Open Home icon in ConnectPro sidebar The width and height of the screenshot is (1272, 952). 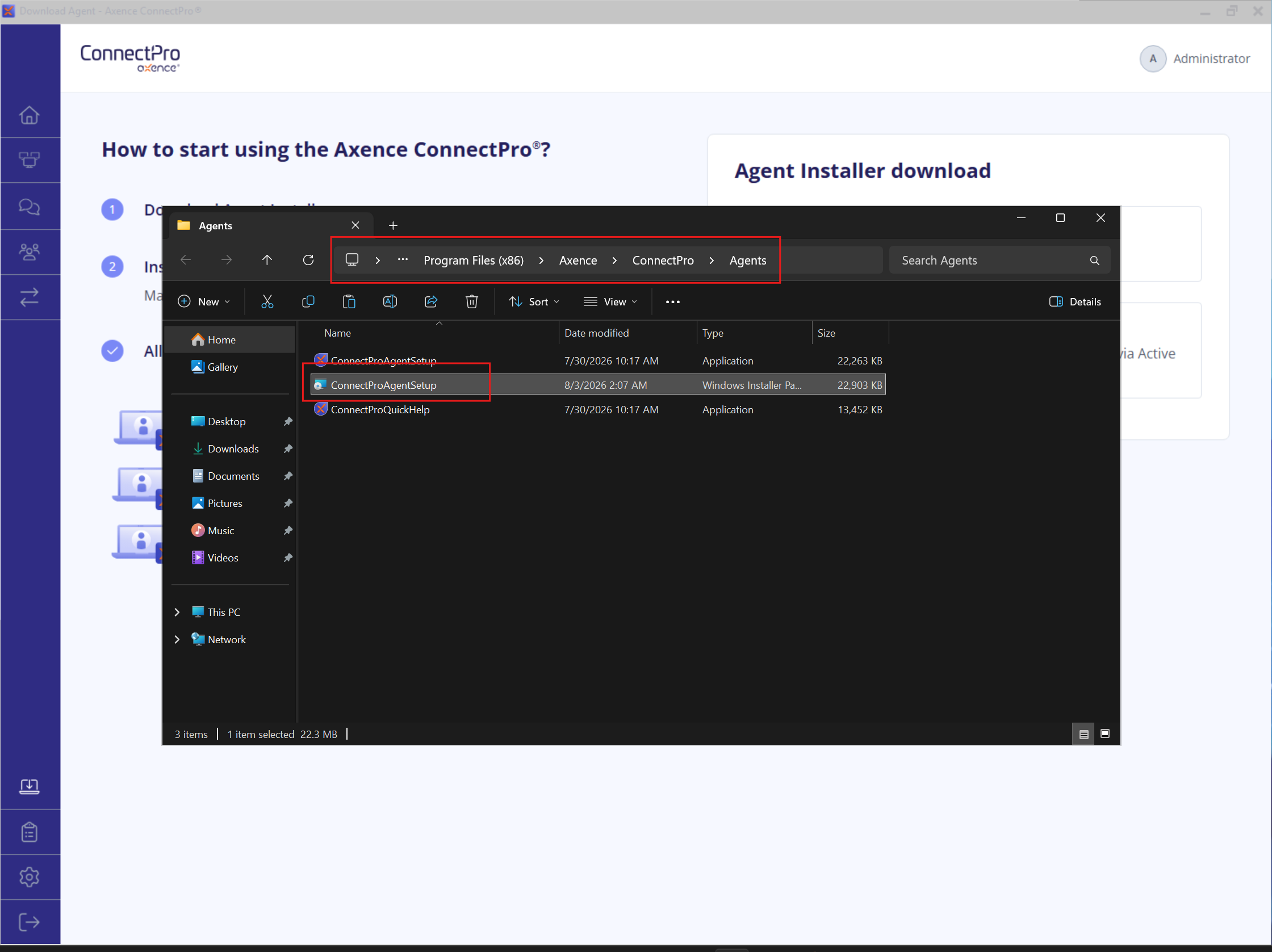[x=30, y=115]
